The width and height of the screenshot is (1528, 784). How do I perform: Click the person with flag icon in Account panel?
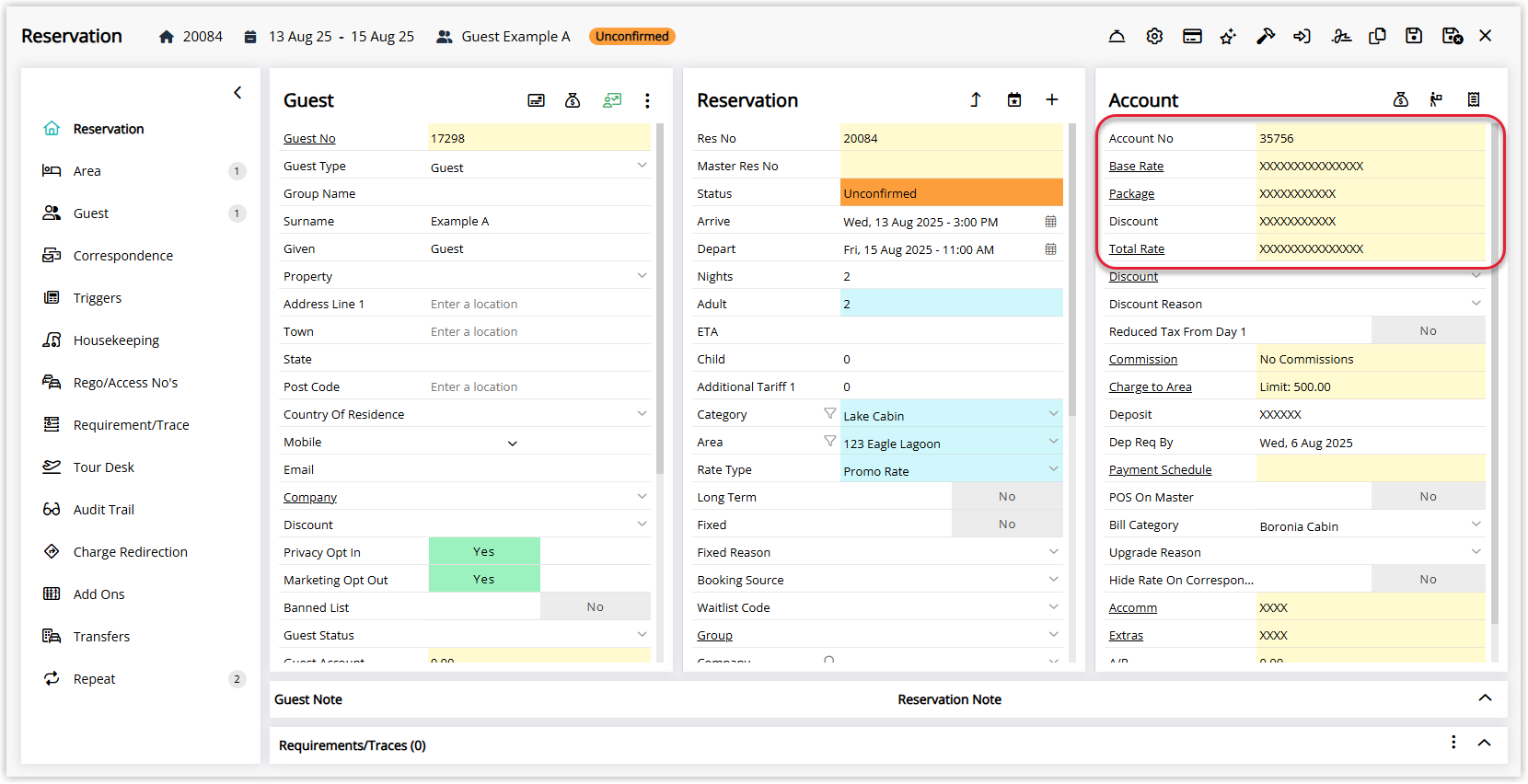[x=1436, y=99]
